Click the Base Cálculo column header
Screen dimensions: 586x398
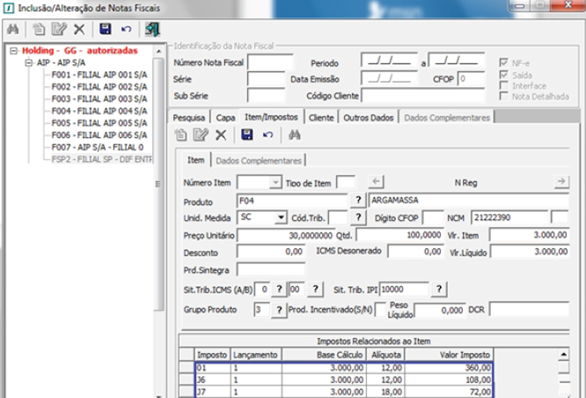coord(324,355)
